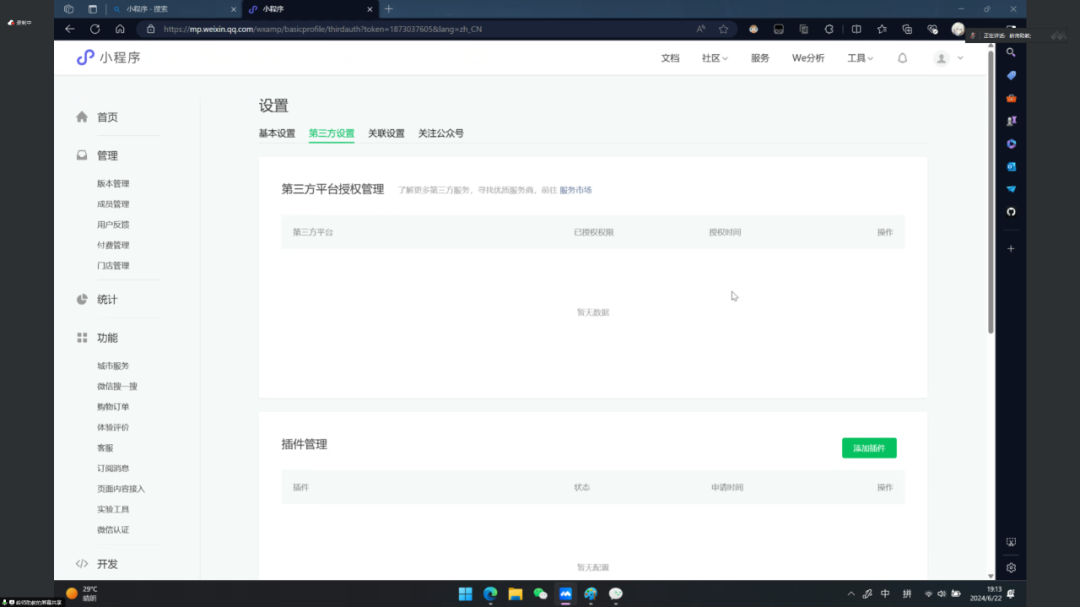Screen dimensions: 1080x607
Task: Open WeChat from taskbar
Action: 541,594
